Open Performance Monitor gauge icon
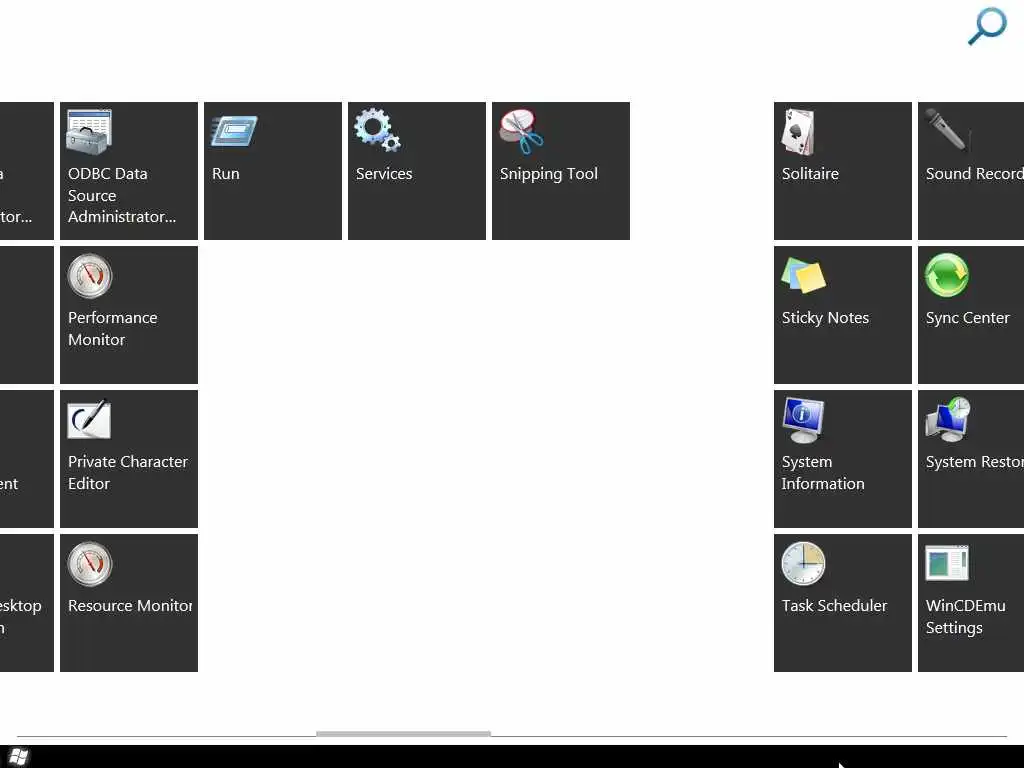Image resolution: width=1024 pixels, height=768 pixels. 90,276
